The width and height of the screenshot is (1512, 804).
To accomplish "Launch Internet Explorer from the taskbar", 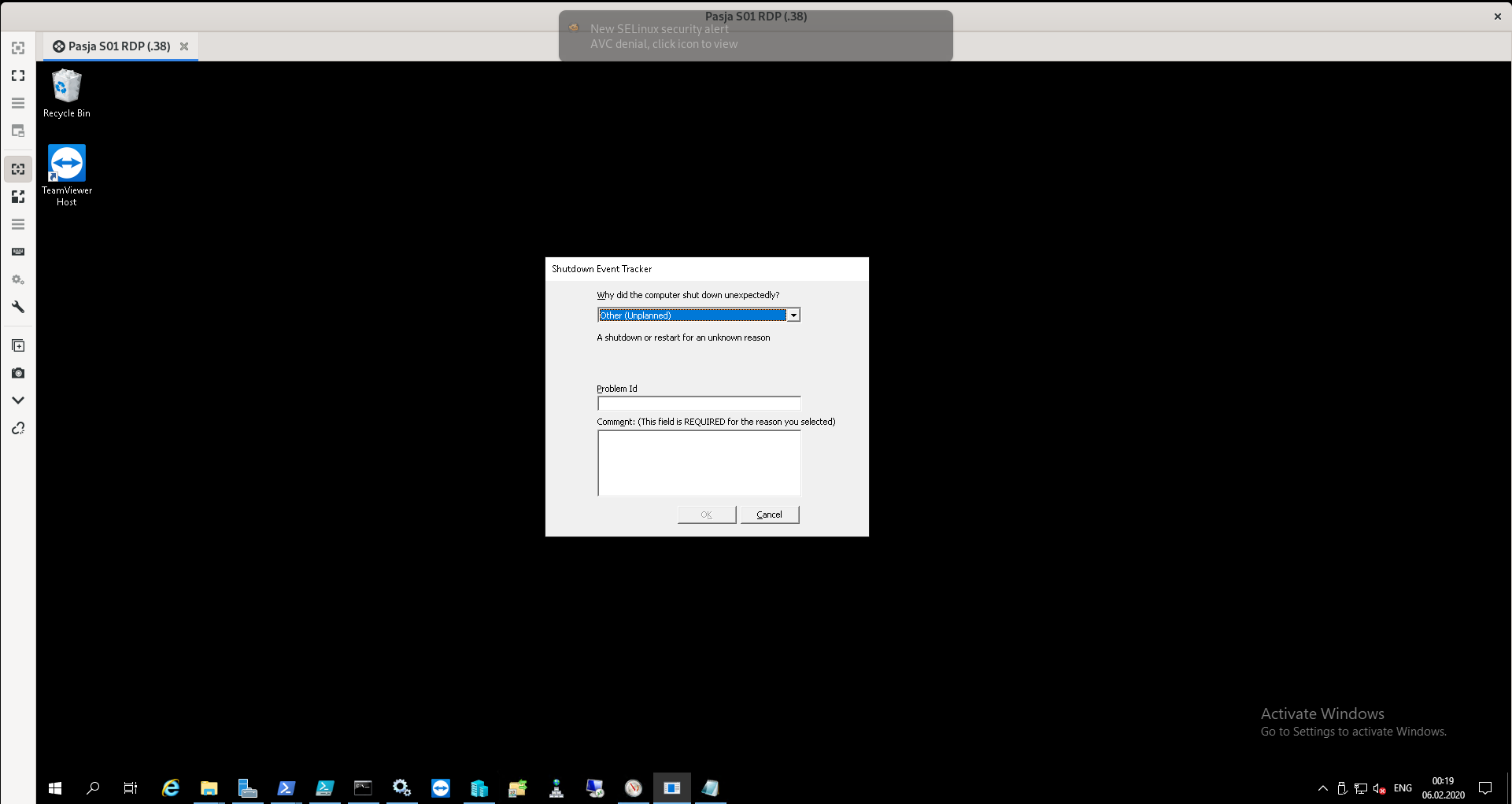I will [171, 787].
